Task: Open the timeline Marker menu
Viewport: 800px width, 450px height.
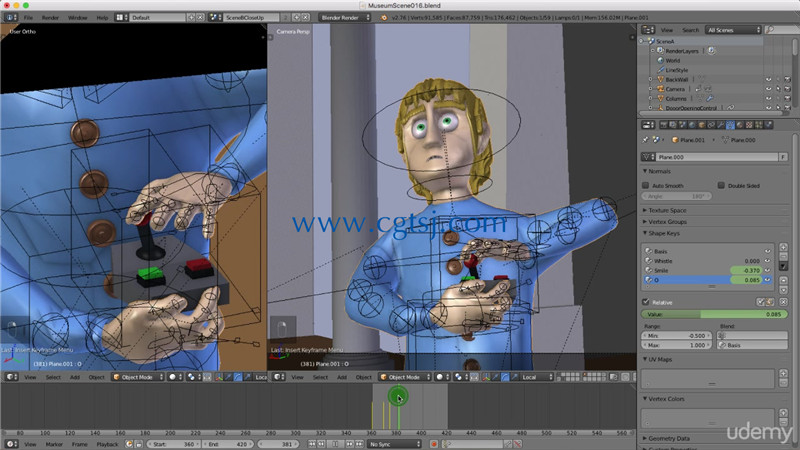Action: [54, 444]
